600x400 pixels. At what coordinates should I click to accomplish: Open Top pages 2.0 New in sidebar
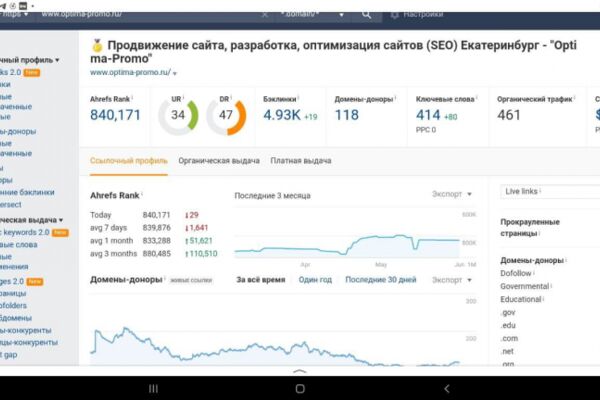click(x=21, y=281)
